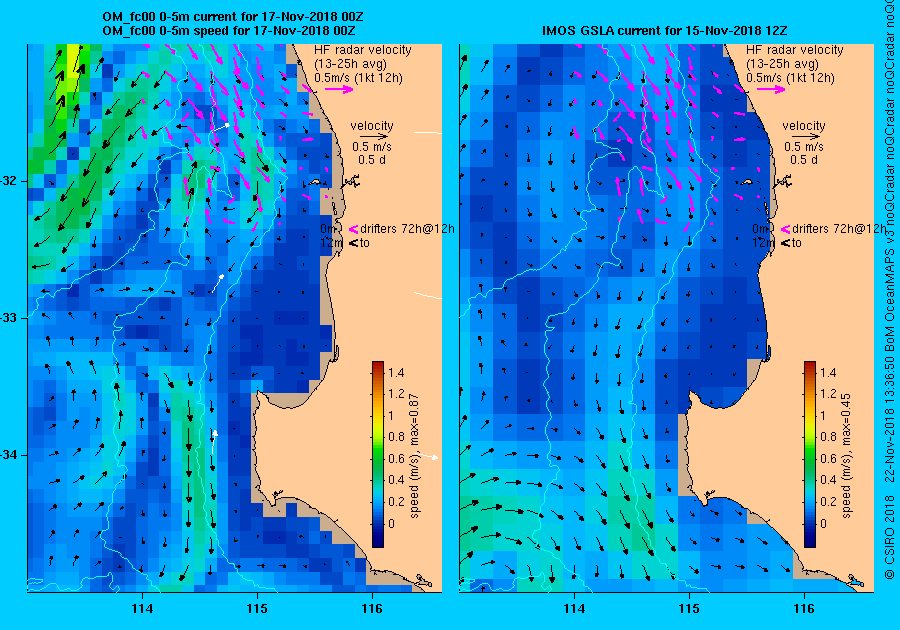Click the 0.8 tick label on OM_fc00 color bar
Screen dimensions: 900x630
(x=396, y=437)
